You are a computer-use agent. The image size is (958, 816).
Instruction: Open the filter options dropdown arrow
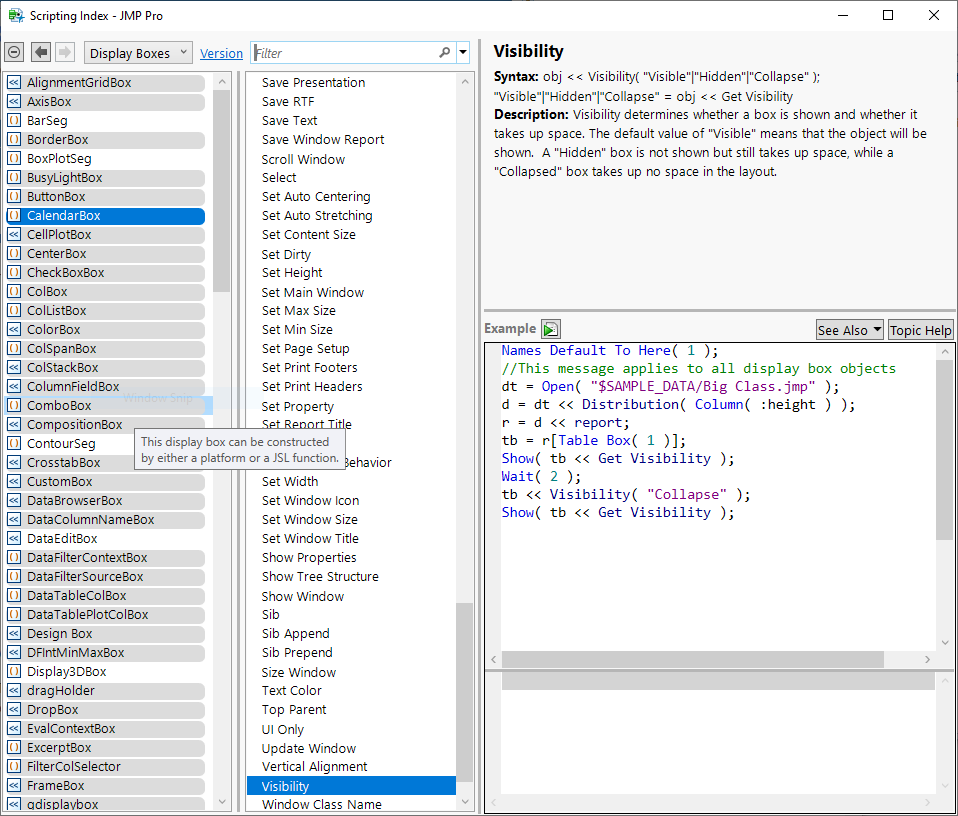click(463, 53)
